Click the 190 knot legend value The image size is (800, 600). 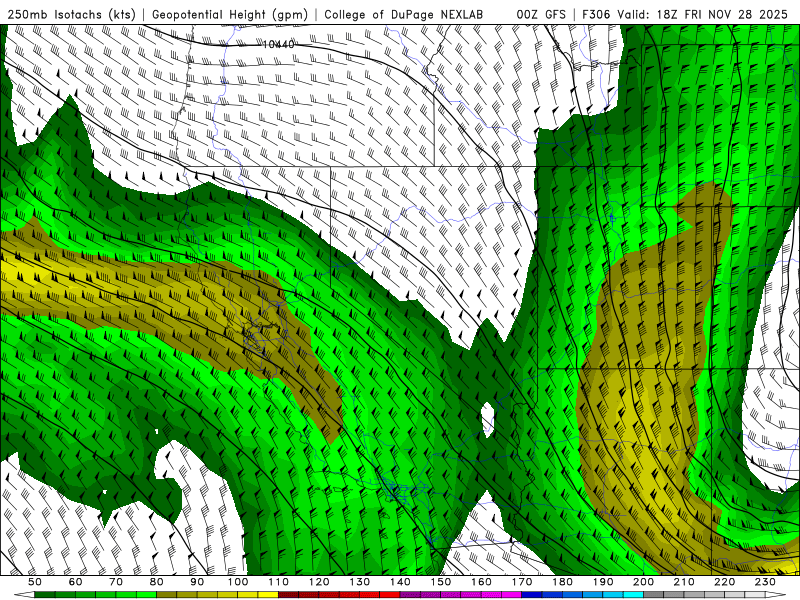tap(604, 582)
